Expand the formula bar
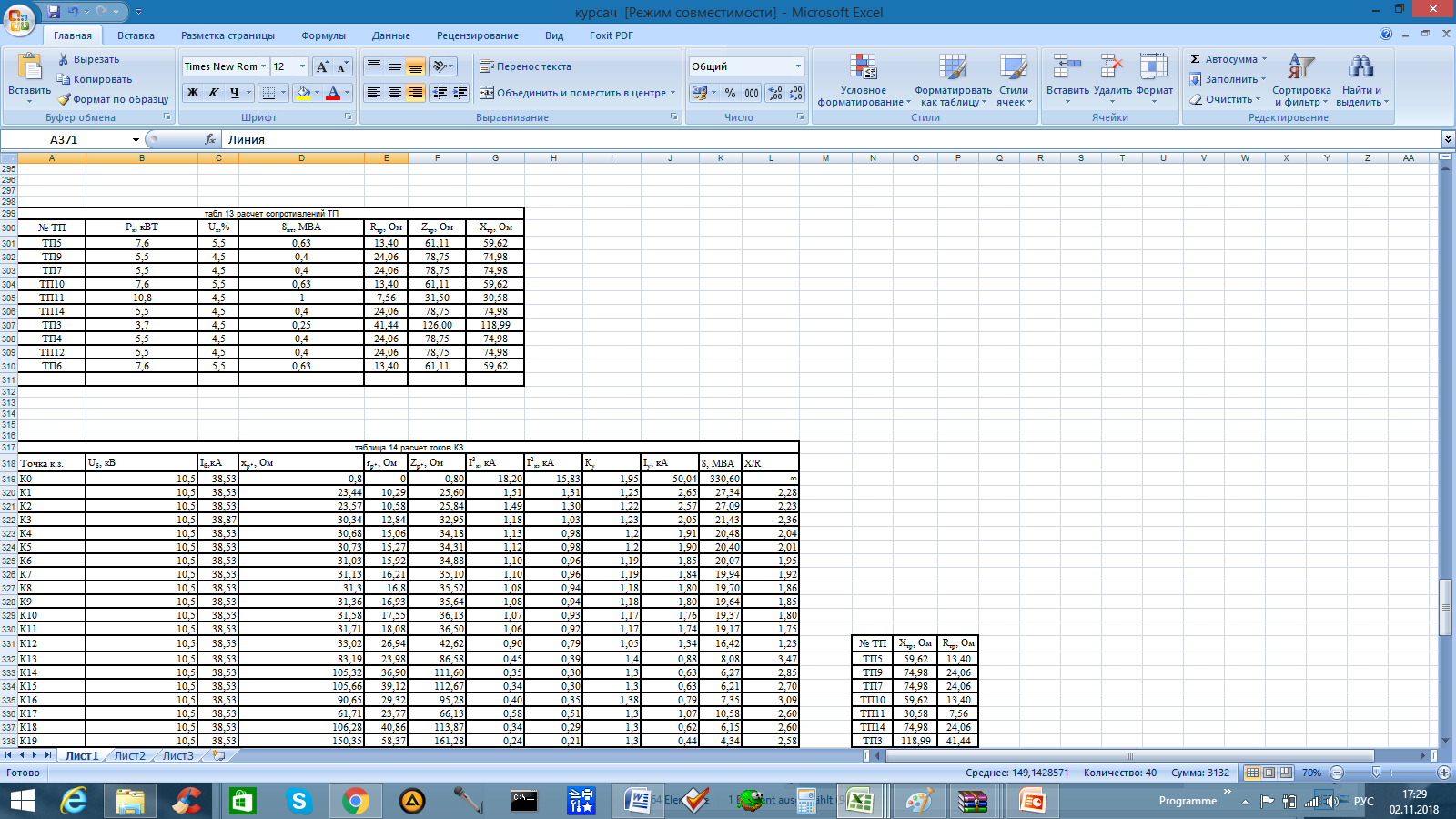This screenshot has height=819, width=1456. 1448,139
